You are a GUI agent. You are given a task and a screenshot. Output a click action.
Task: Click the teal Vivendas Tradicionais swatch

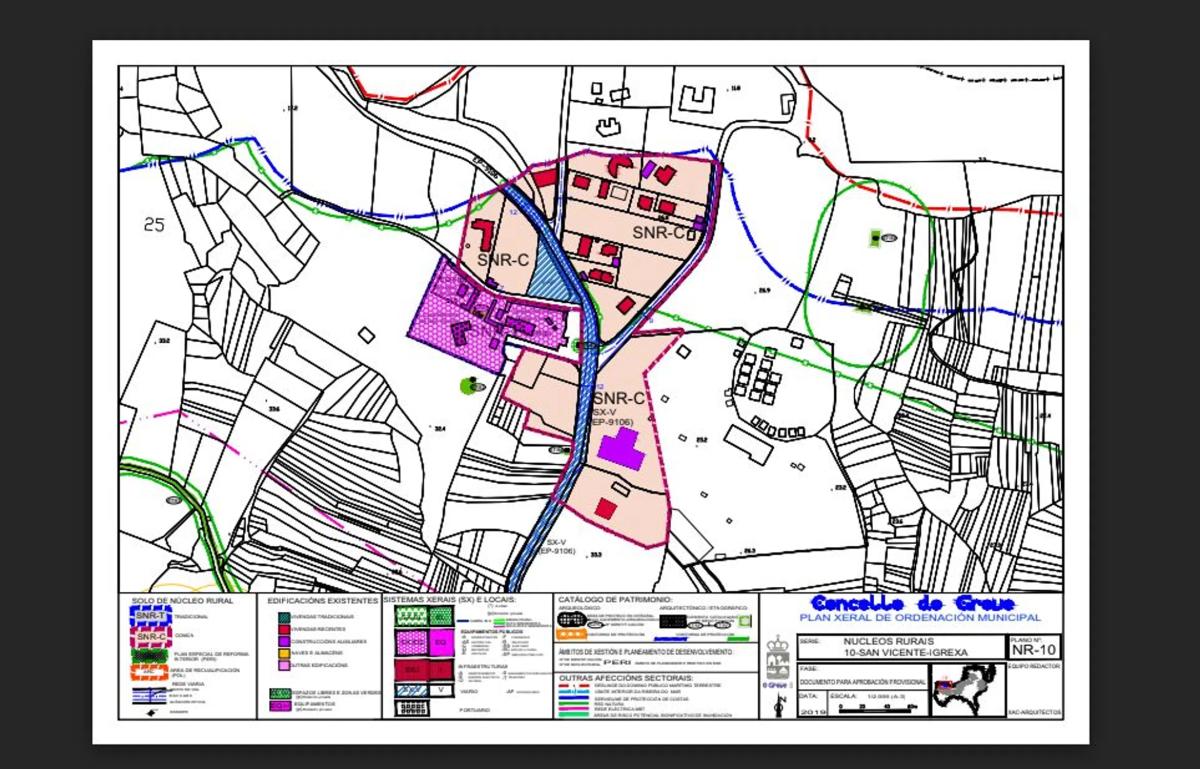pos(284,616)
